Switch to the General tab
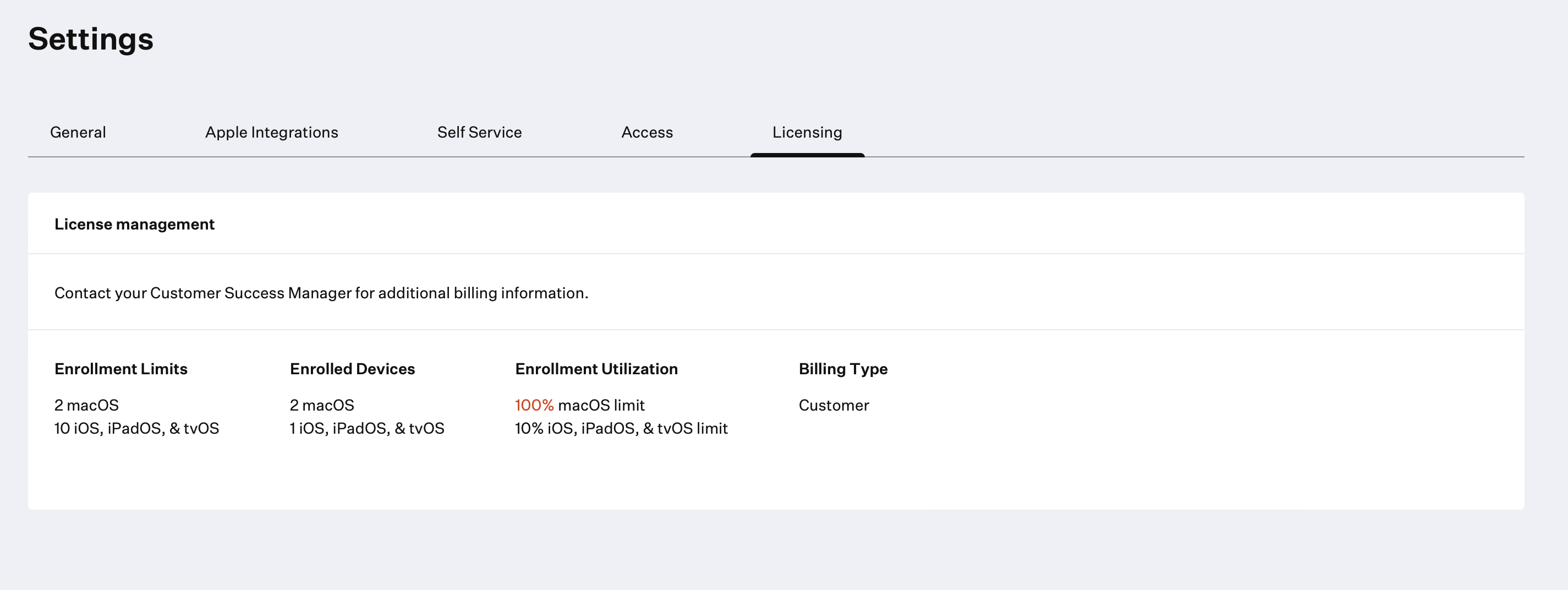 tap(78, 132)
